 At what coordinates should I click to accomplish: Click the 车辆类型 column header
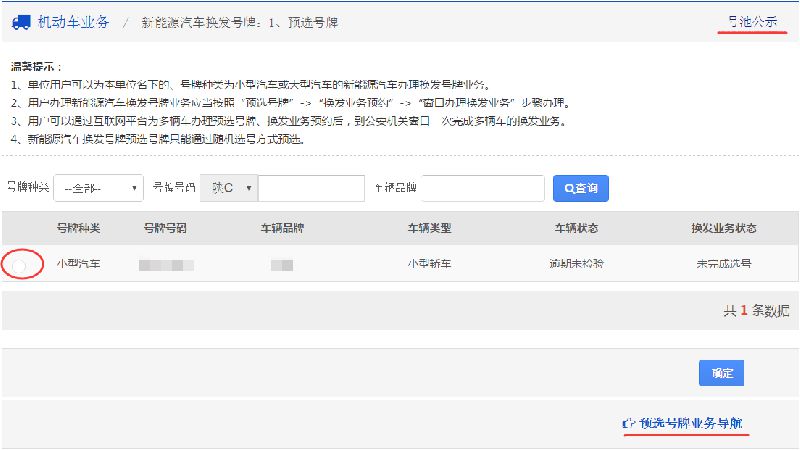[x=429, y=228]
